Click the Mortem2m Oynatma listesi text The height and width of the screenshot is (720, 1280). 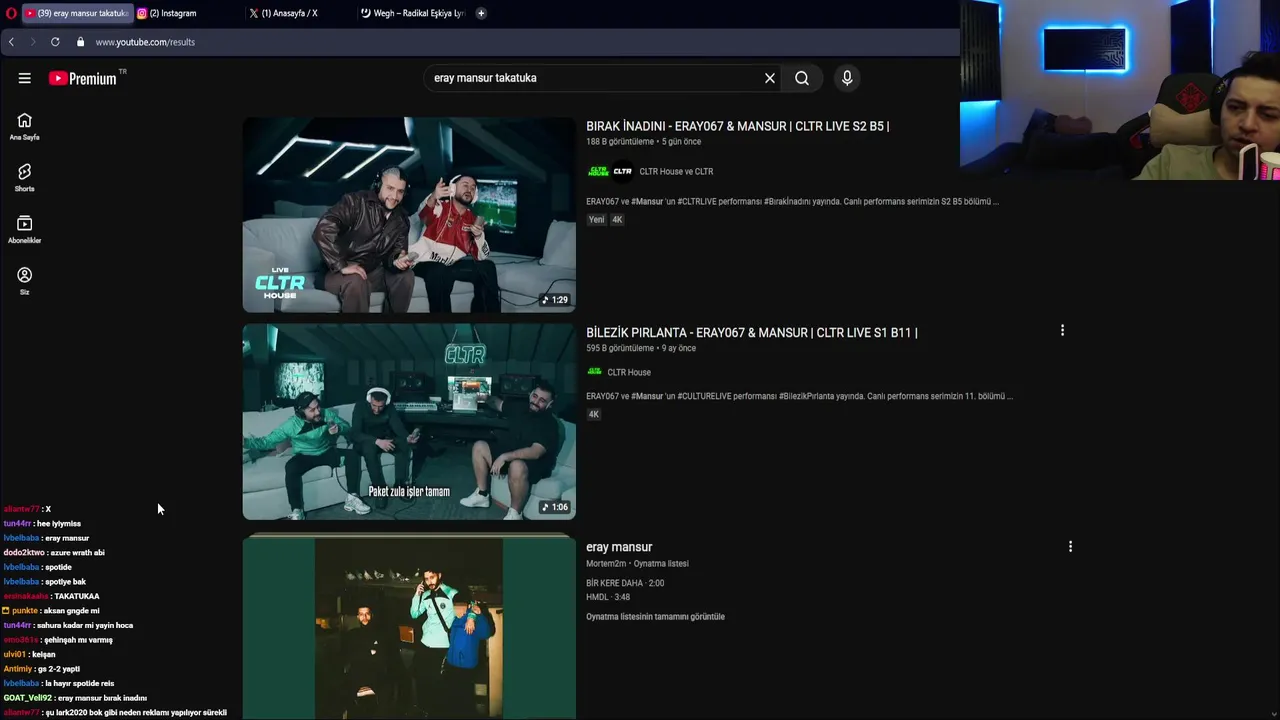(637, 563)
